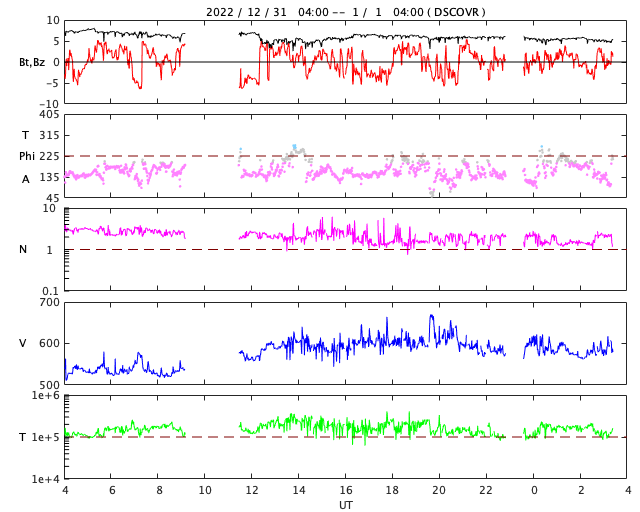Viewport: 640px width, 512px height.
Task: Click the '315' phi tick label
Action: point(50,135)
